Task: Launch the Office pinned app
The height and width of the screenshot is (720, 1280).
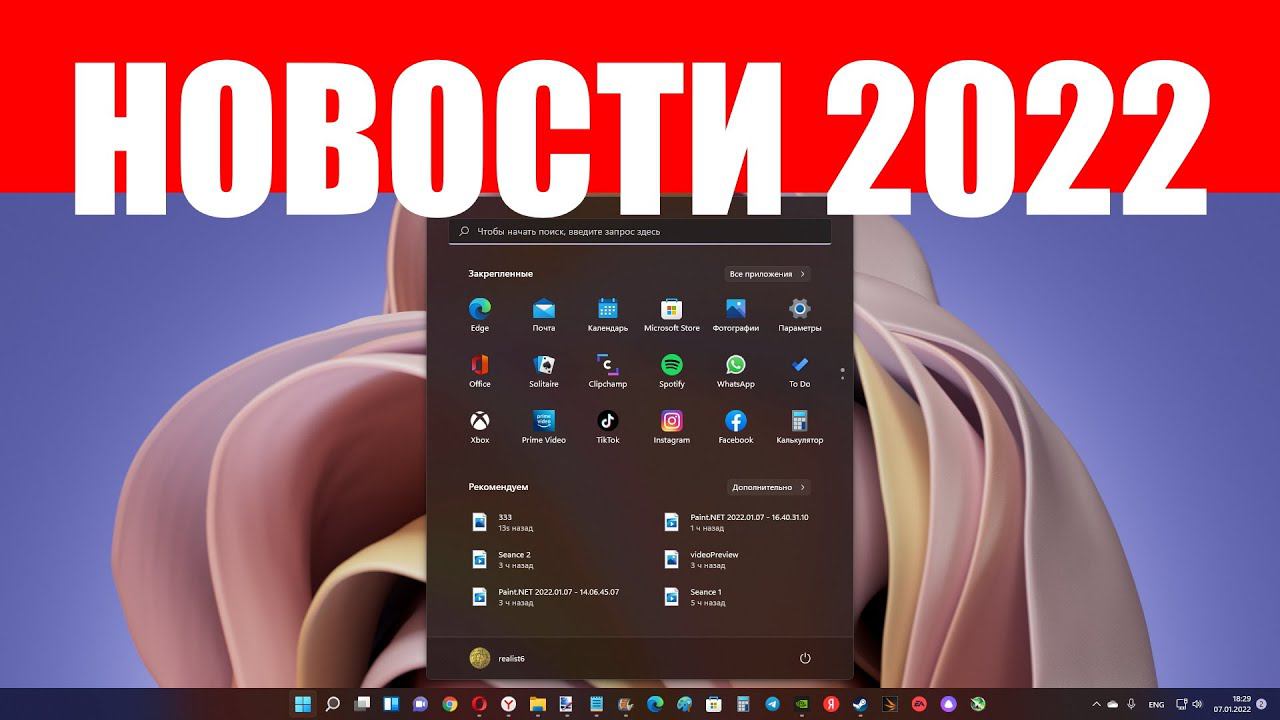Action: [x=480, y=370]
